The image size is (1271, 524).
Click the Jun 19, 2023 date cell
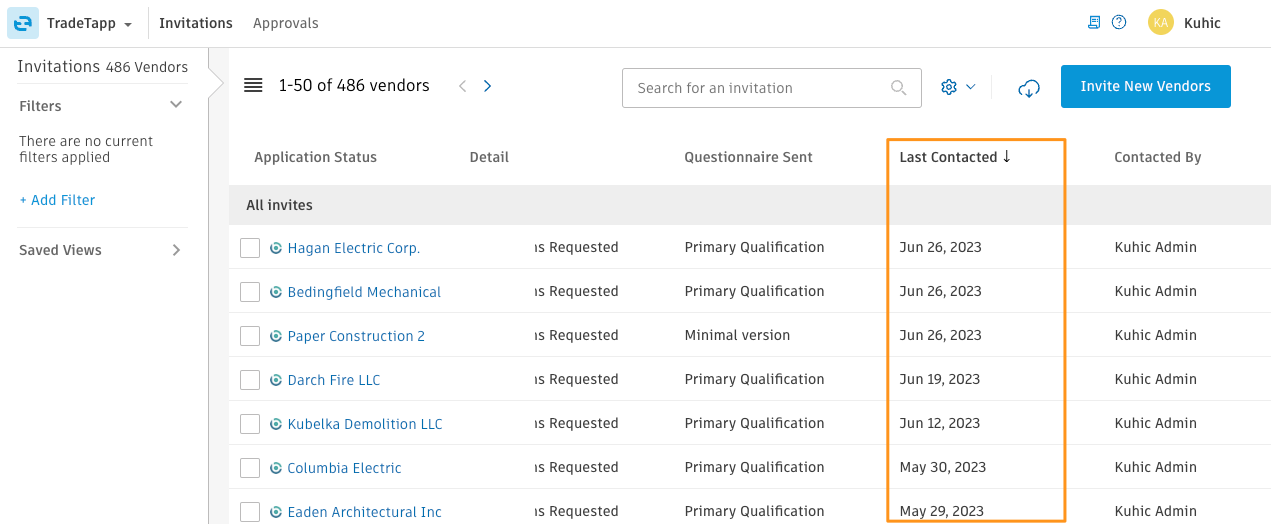click(940, 379)
